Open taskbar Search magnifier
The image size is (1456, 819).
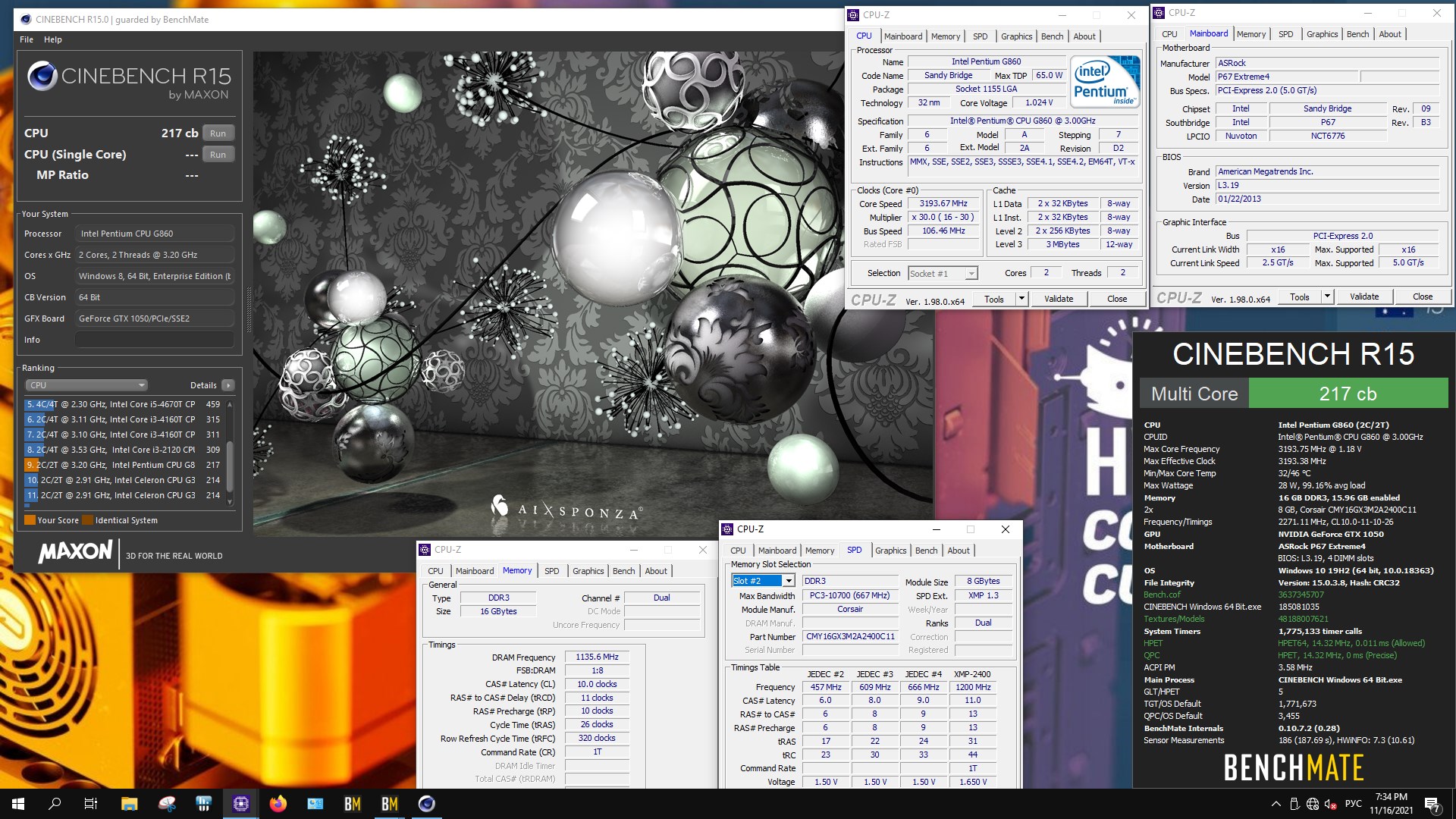pyautogui.click(x=55, y=804)
